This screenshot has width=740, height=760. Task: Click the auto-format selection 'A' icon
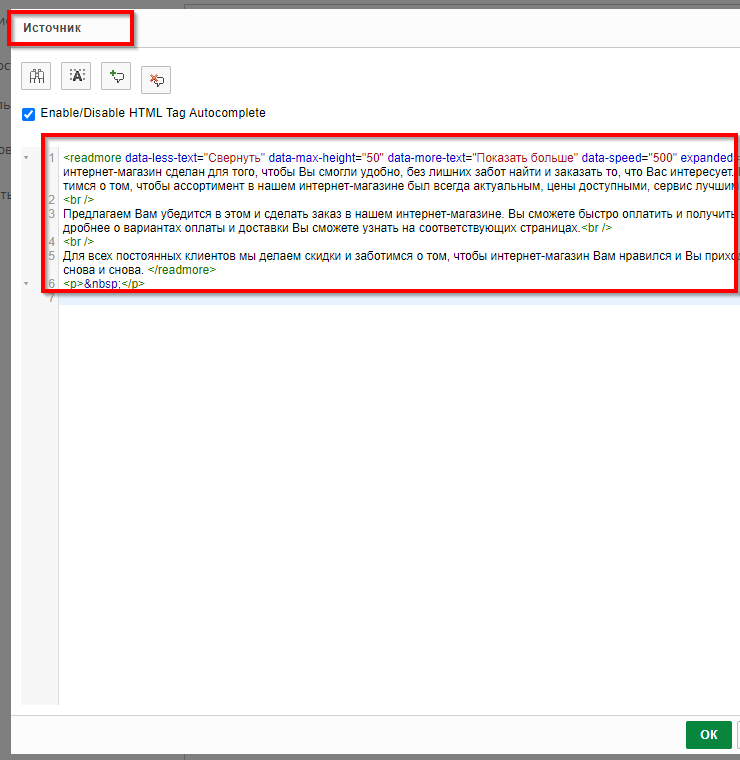[x=76, y=76]
